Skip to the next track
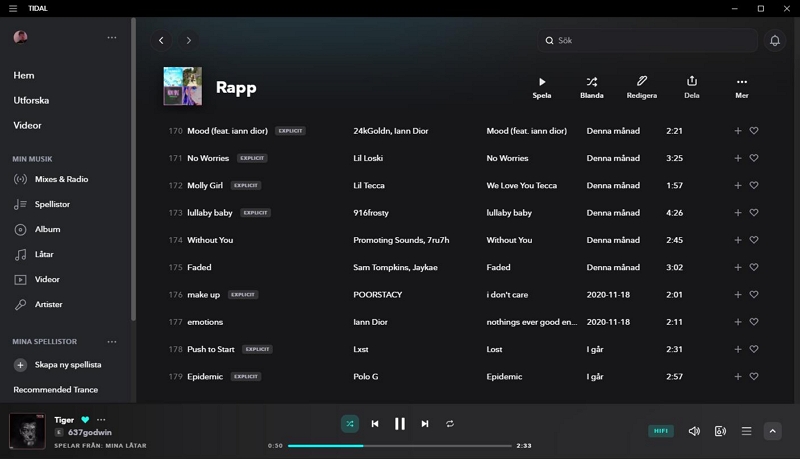800x459 pixels. (425, 424)
